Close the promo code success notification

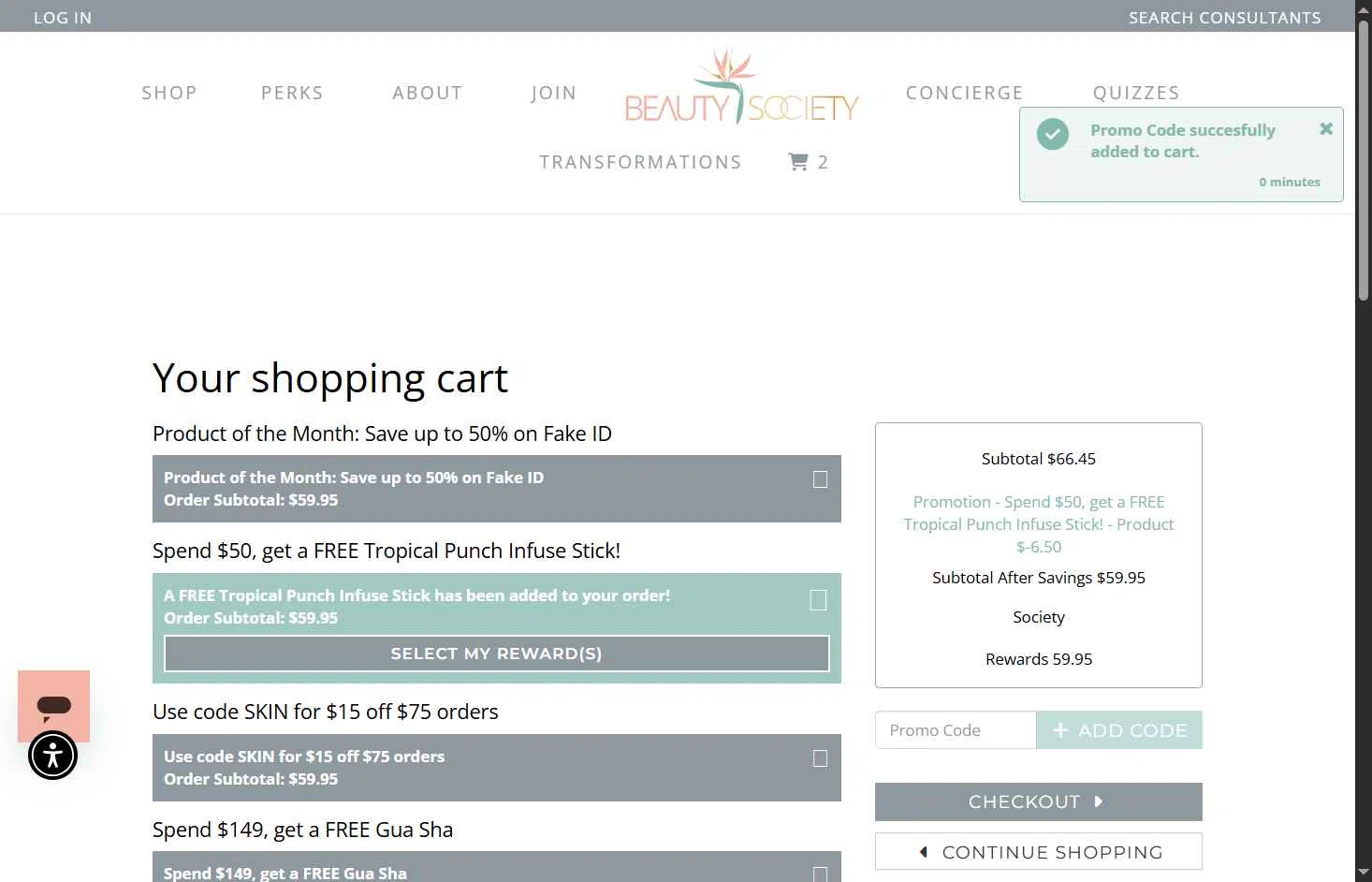[x=1326, y=129]
